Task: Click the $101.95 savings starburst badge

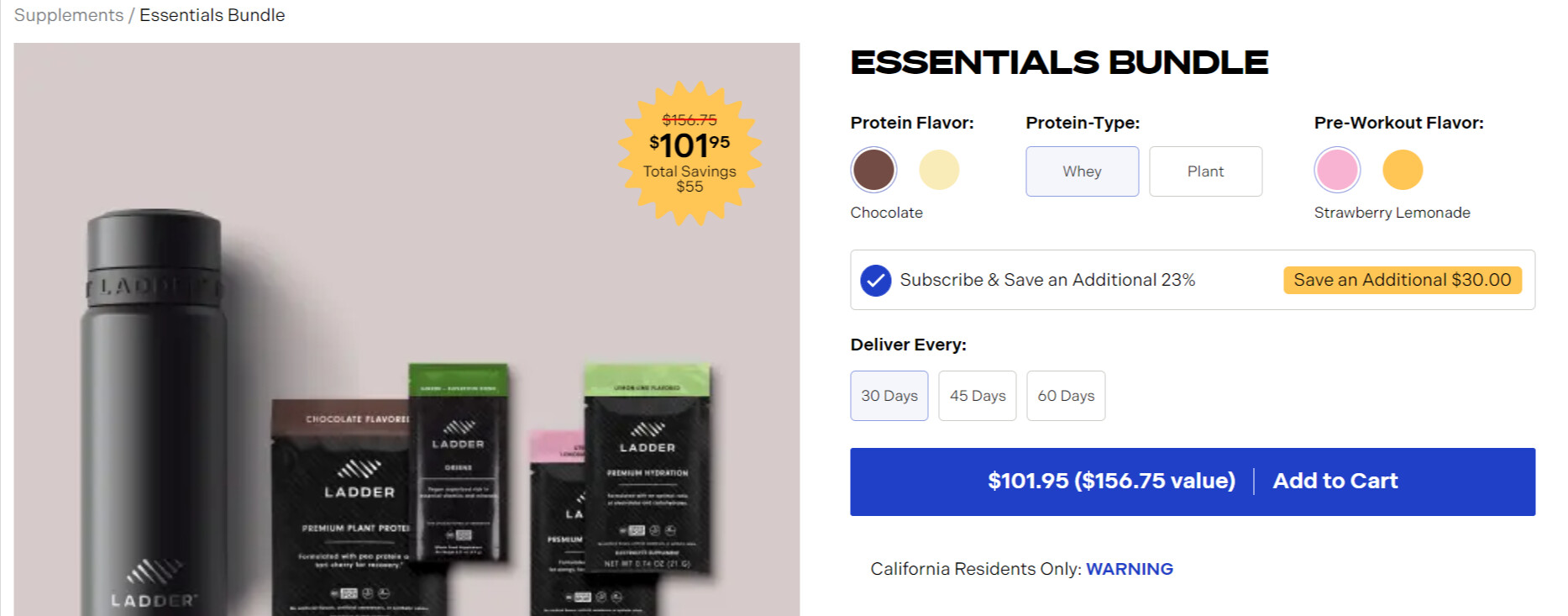Action: point(690,153)
